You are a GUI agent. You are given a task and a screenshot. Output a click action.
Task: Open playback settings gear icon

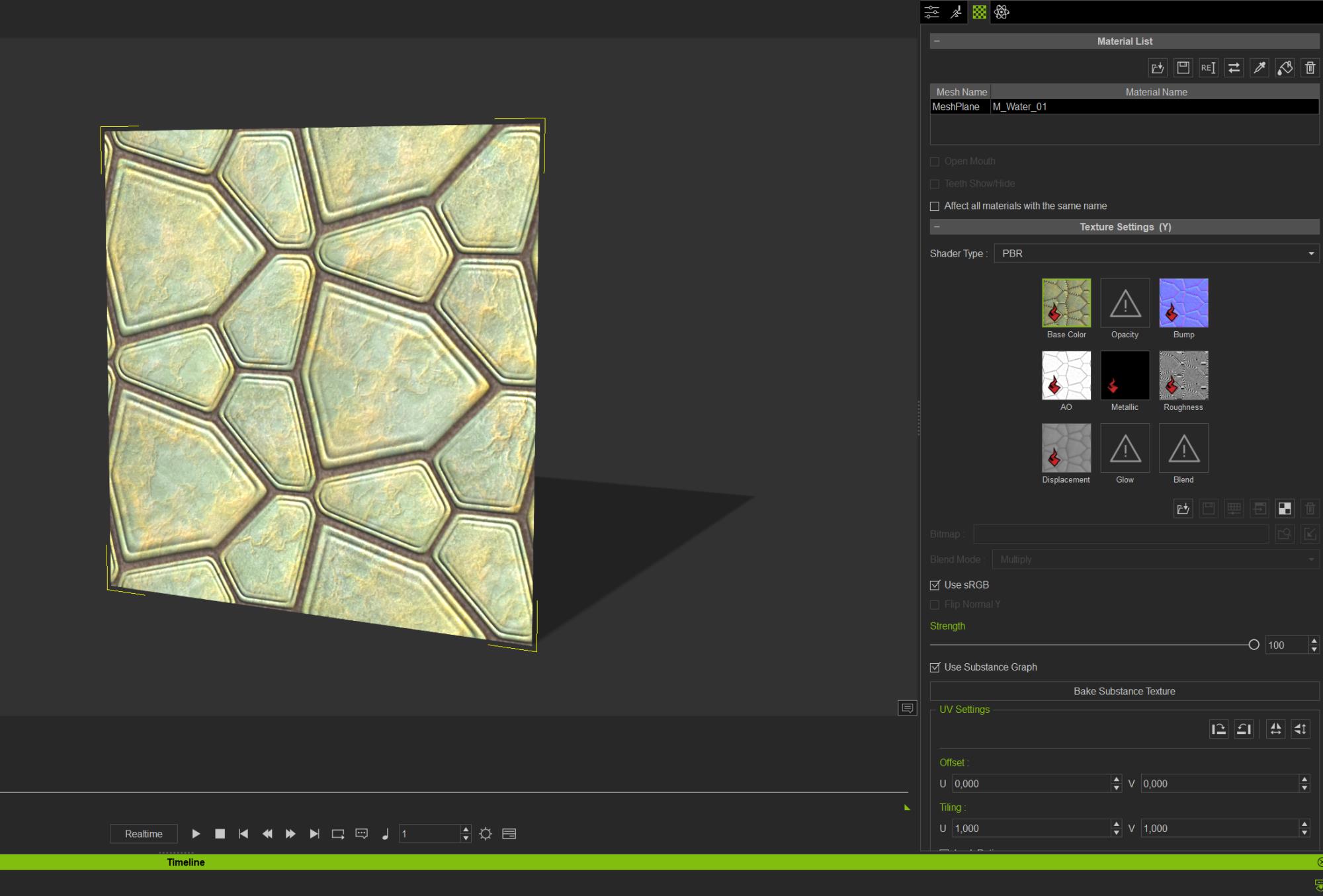486,834
